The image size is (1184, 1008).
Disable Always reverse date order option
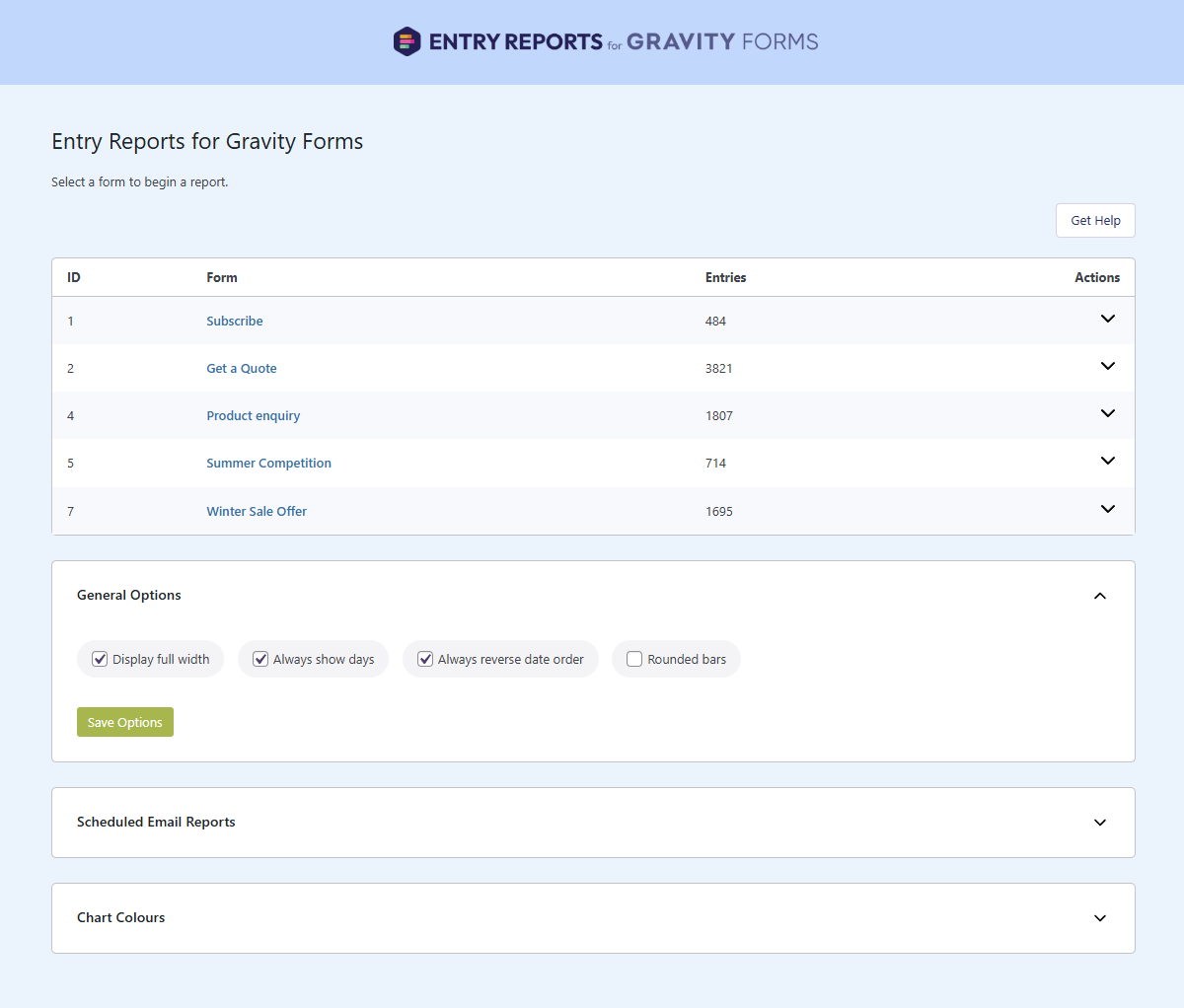click(425, 659)
